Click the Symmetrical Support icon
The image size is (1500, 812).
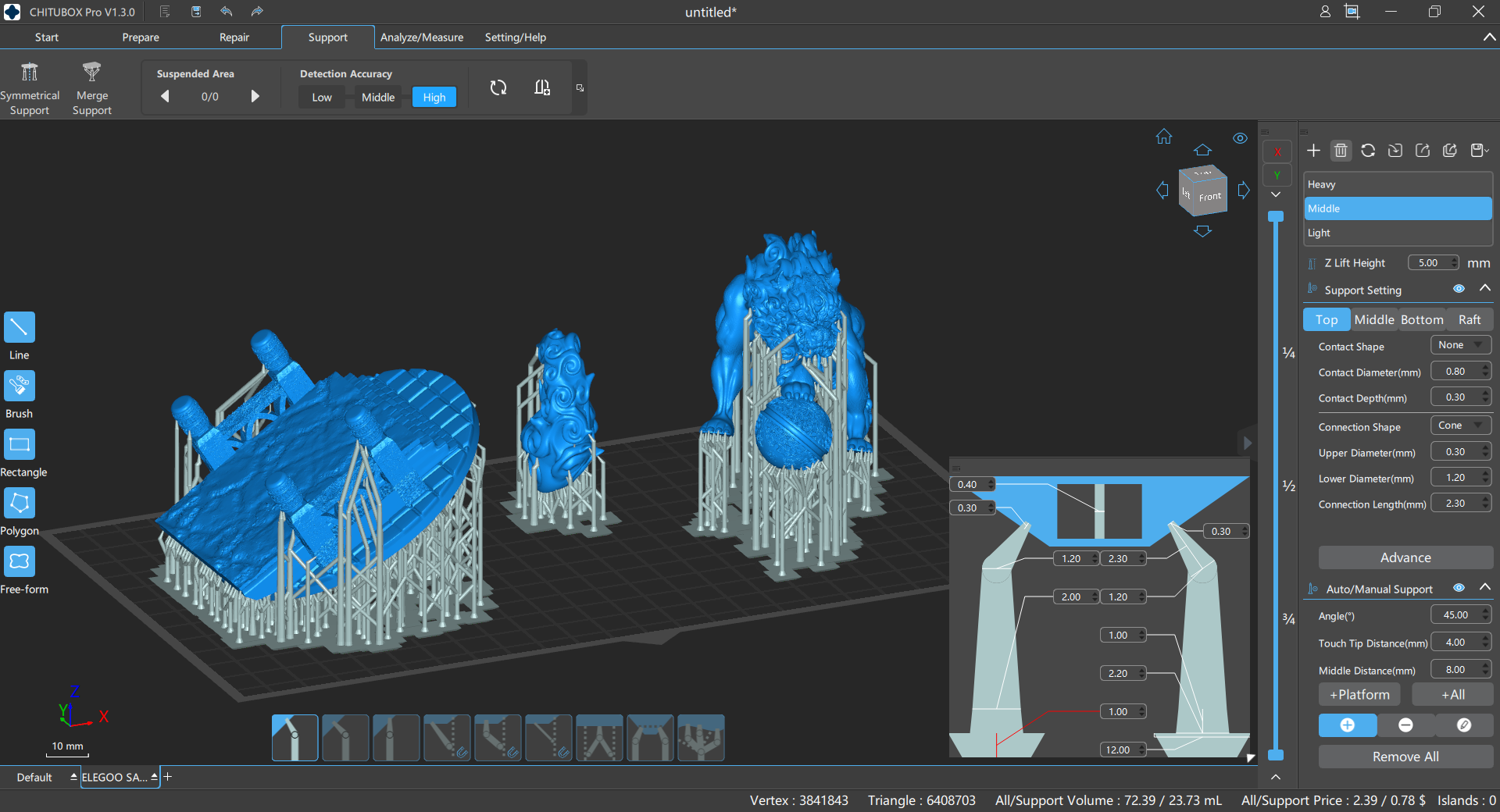pyautogui.click(x=30, y=72)
